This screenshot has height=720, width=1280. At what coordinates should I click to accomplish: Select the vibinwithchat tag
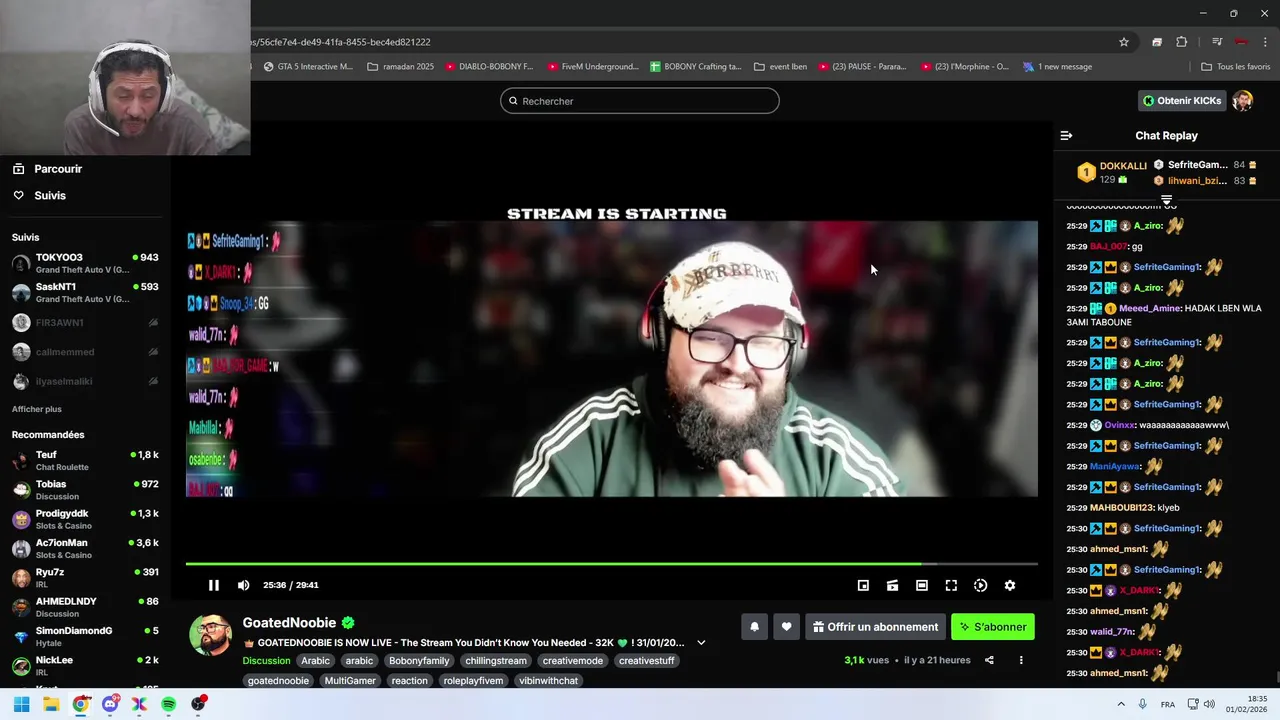548,681
